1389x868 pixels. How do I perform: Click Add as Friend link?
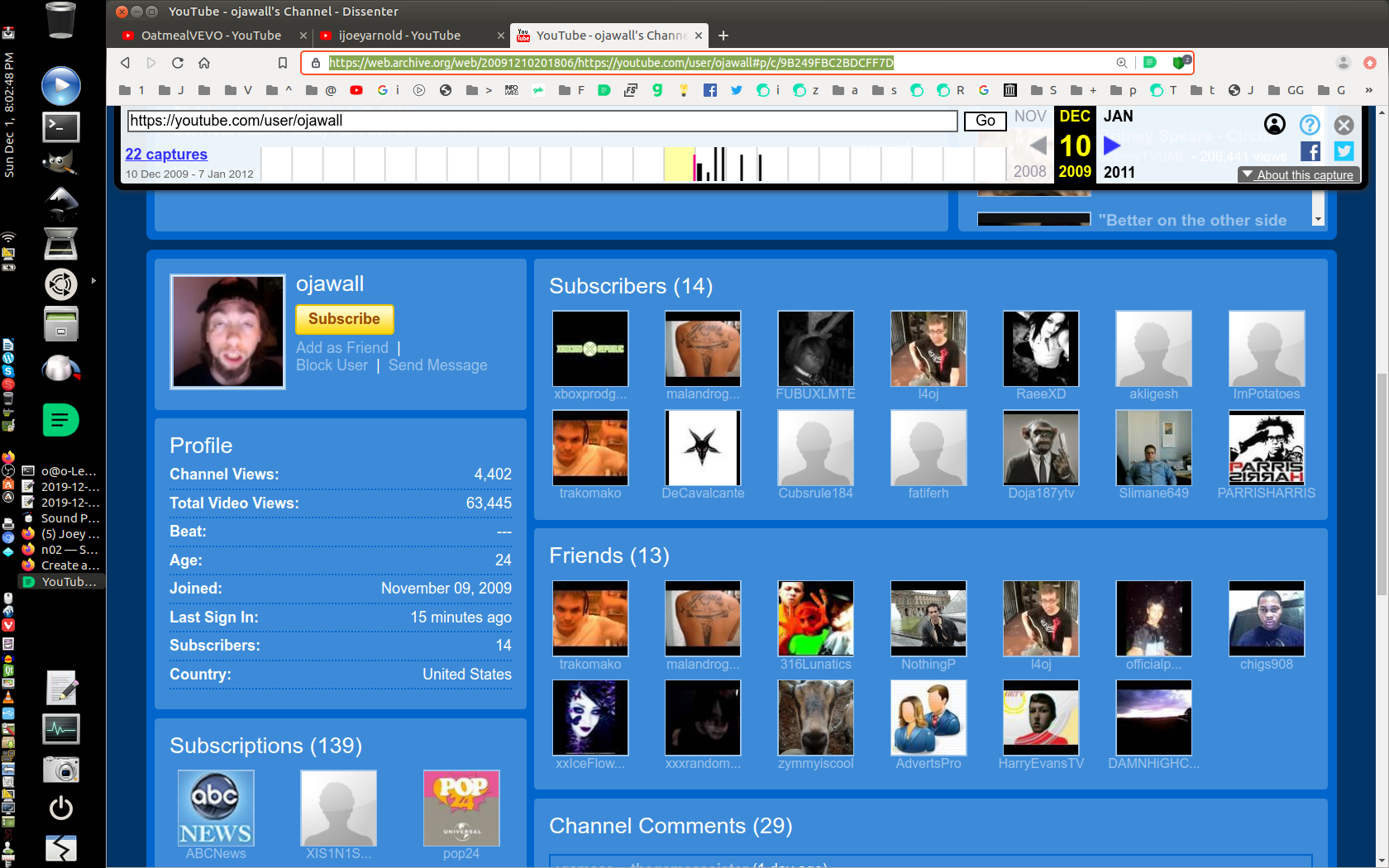pos(342,348)
